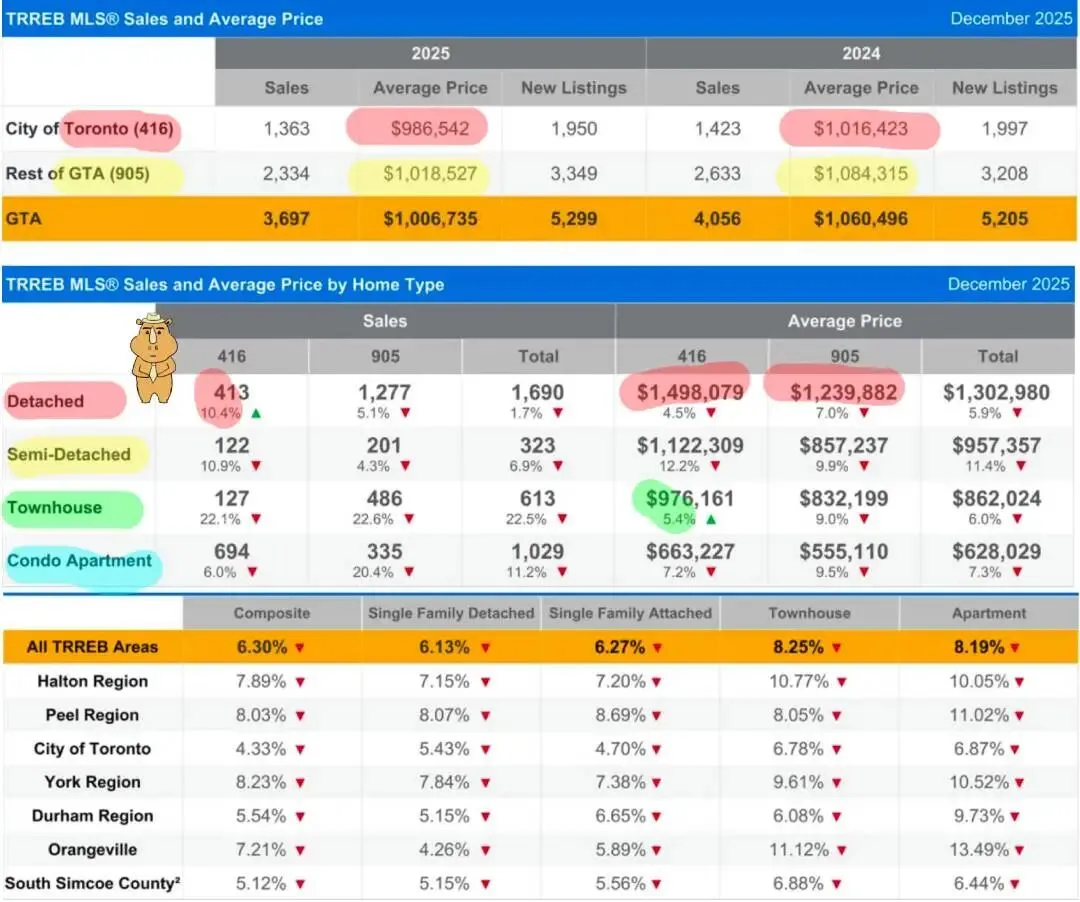This screenshot has width=1080, height=902.
Task: Click the Durham Region row label
Action: point(92,816)
